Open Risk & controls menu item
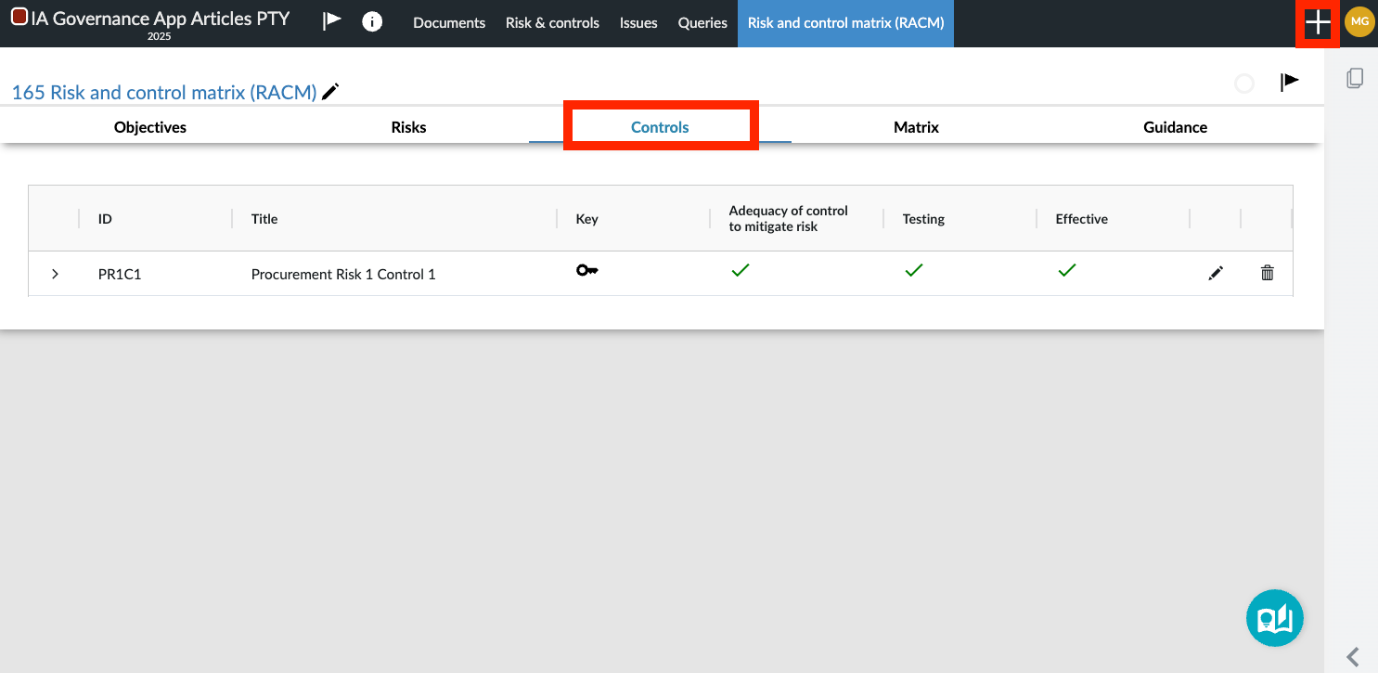The height and width of the screenshot is (673, 1378). (x=552, y=23)
